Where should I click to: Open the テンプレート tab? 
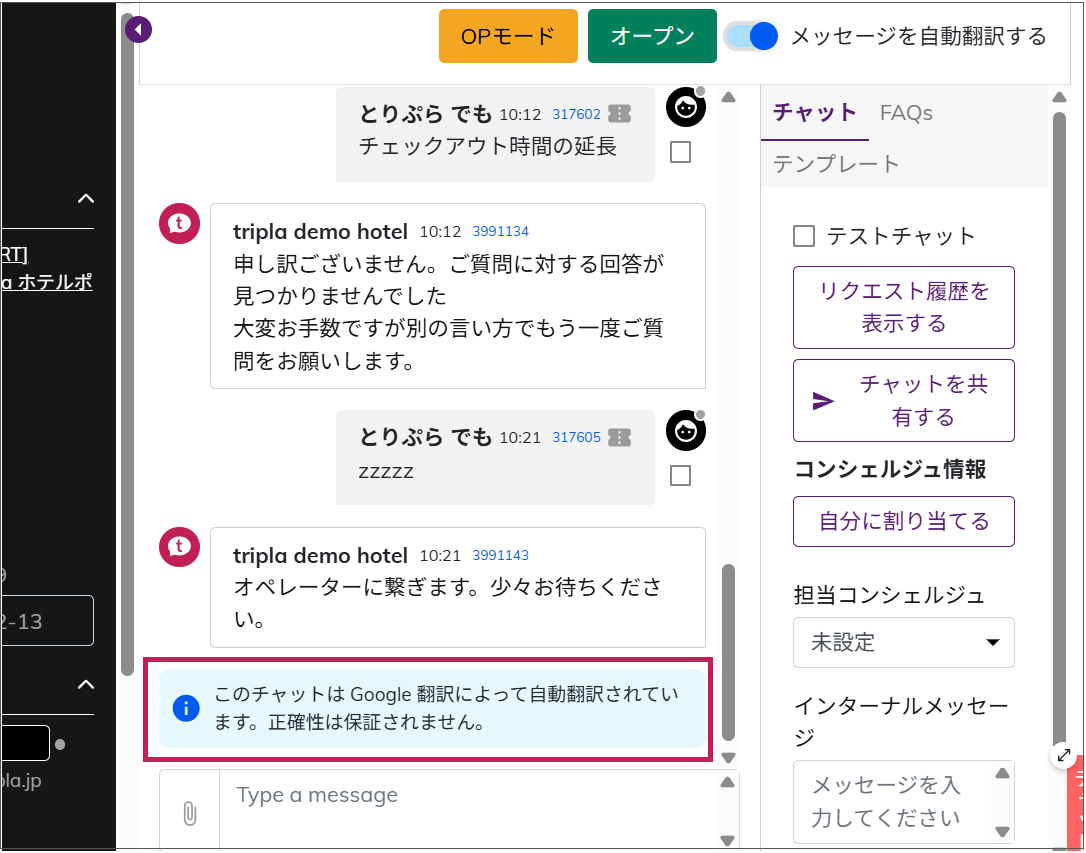(x=836, y=164)
